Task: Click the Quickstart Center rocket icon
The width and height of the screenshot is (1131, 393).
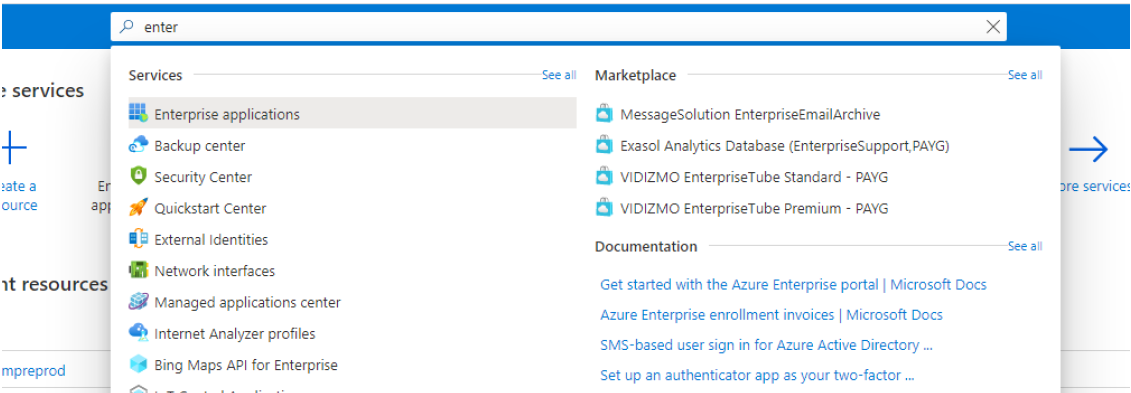Action: click(137, 208)
